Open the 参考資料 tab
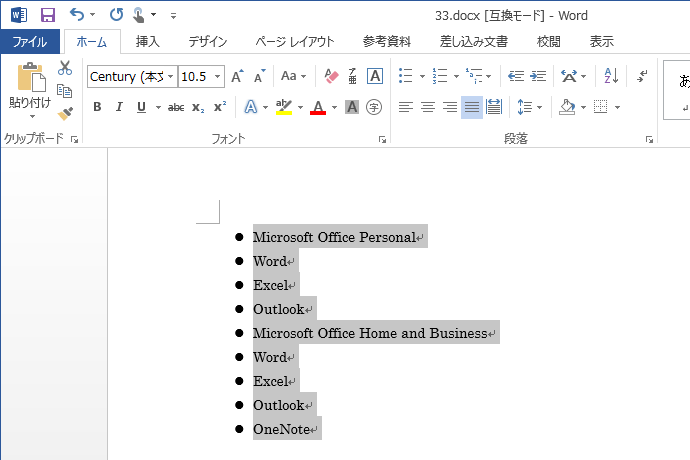 pos(387,42)
